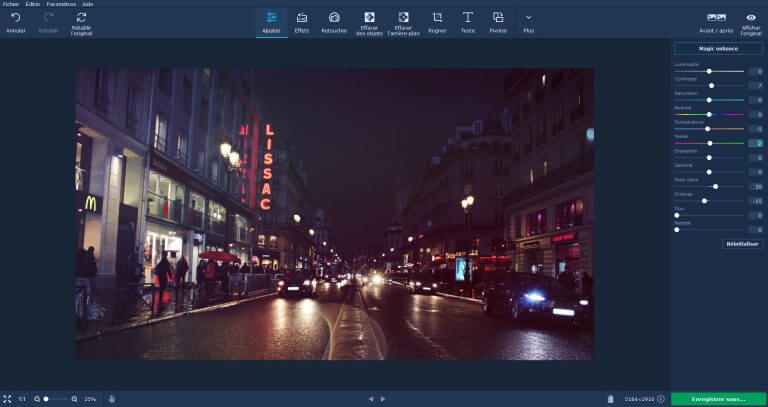This screenshot has height=407, width=768.
Task: Click the green Enregistrer sous button
Action: click(718, 399)
